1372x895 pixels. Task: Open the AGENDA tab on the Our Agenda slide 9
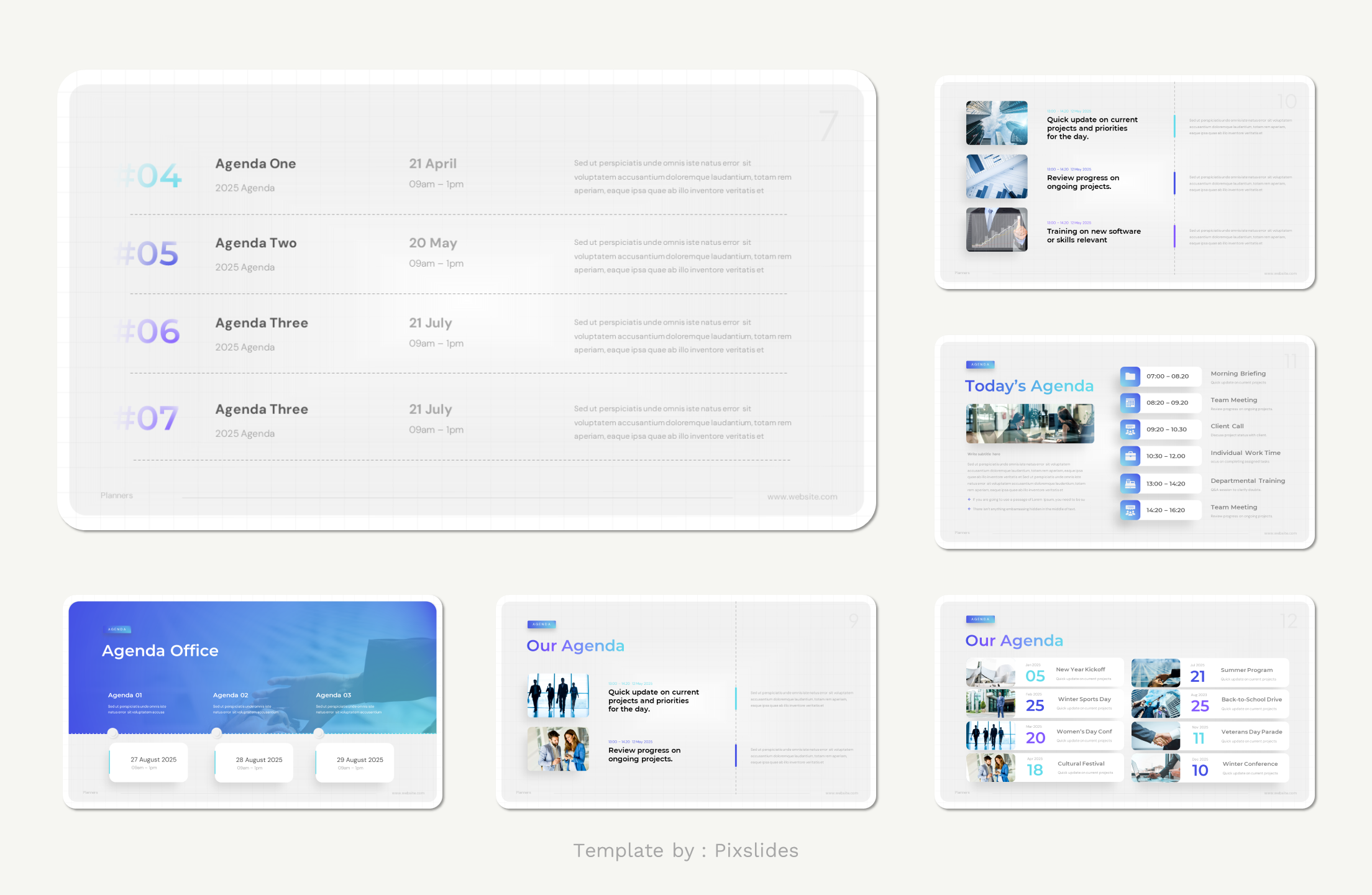tap(542, 624)
